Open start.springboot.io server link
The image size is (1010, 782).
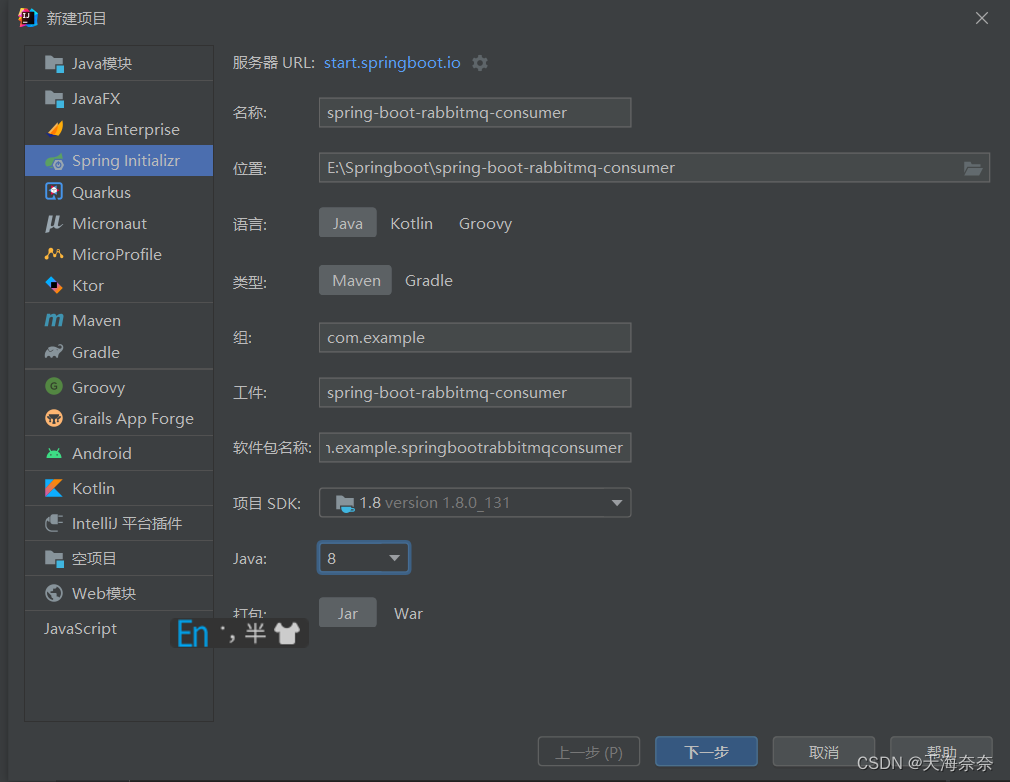(x=392, y=62)
